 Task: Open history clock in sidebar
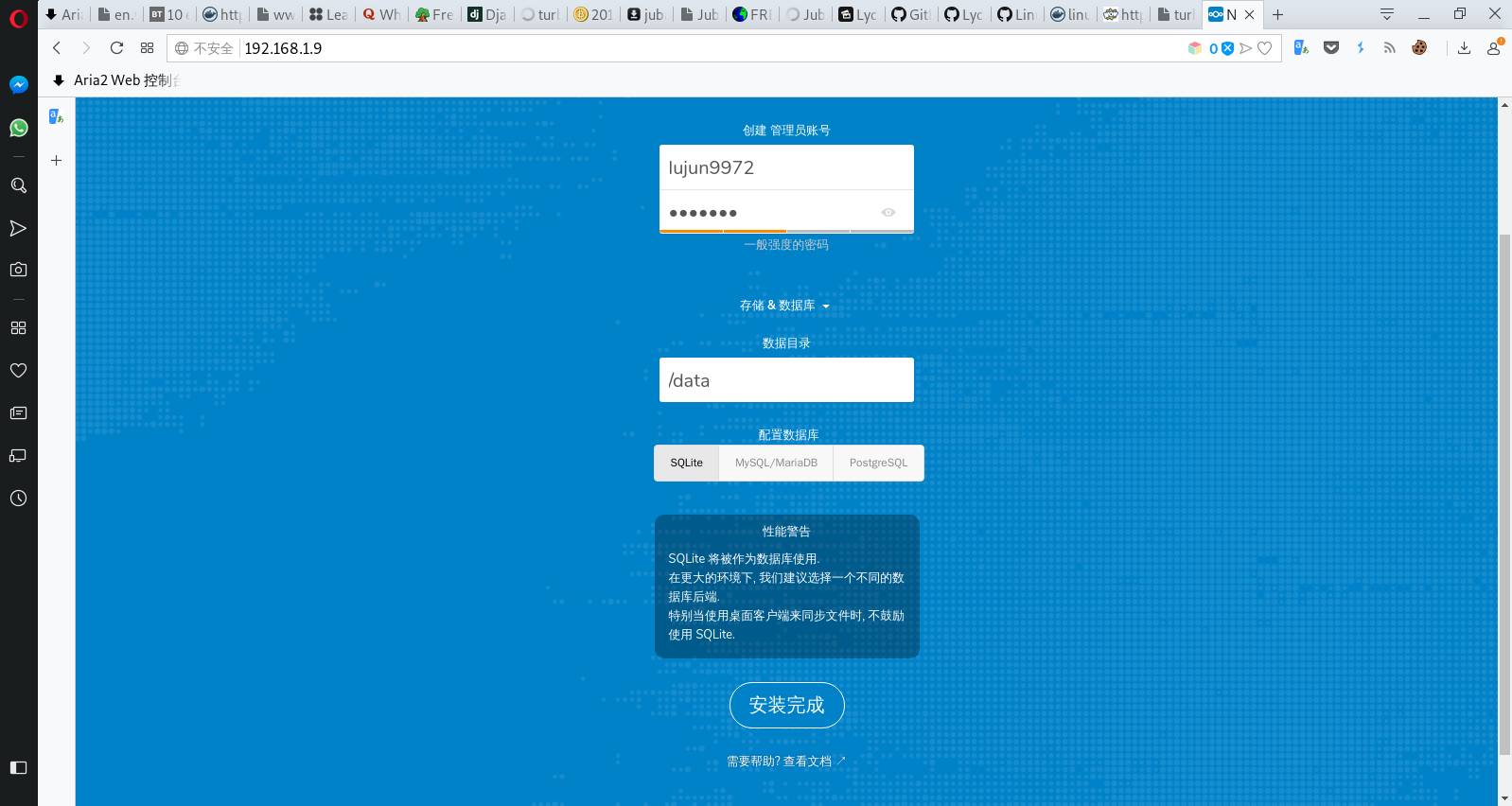pyautogui.click(x=19, y=498)
